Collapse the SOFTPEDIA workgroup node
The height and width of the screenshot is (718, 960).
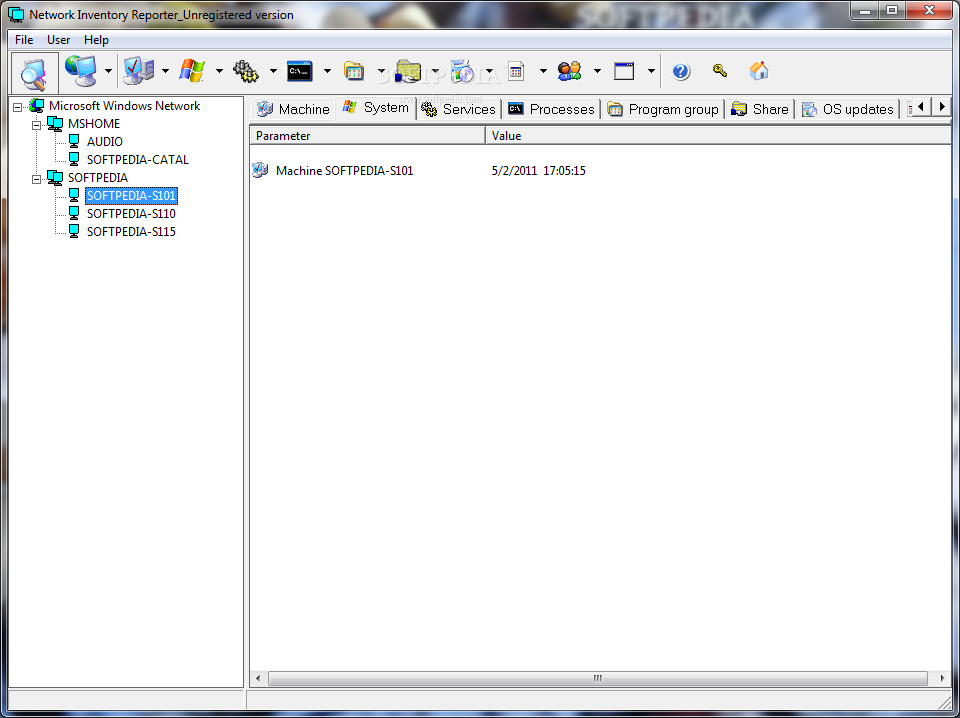37,179
